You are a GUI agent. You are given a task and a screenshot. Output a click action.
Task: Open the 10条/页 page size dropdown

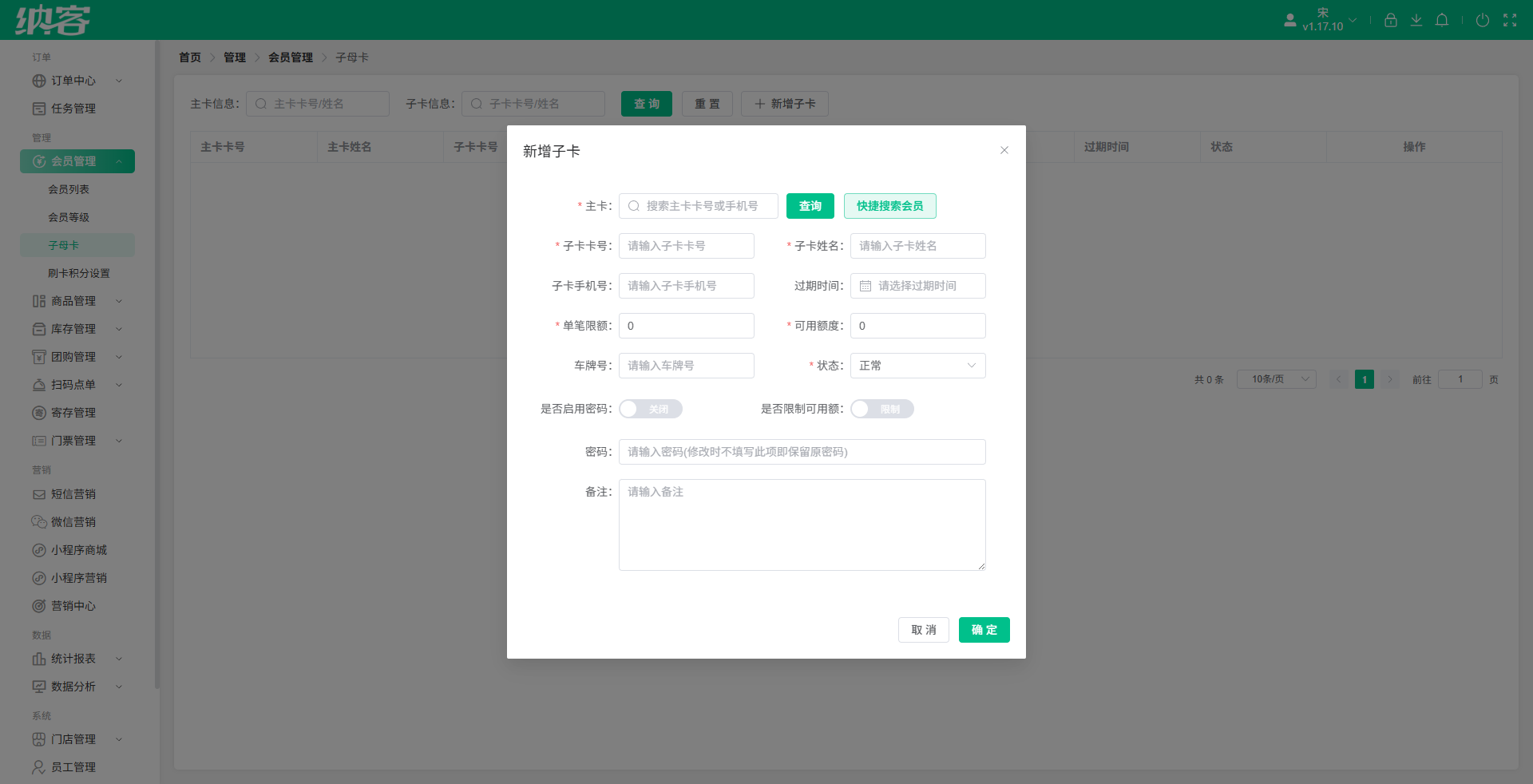click(x=1276, y=379)
